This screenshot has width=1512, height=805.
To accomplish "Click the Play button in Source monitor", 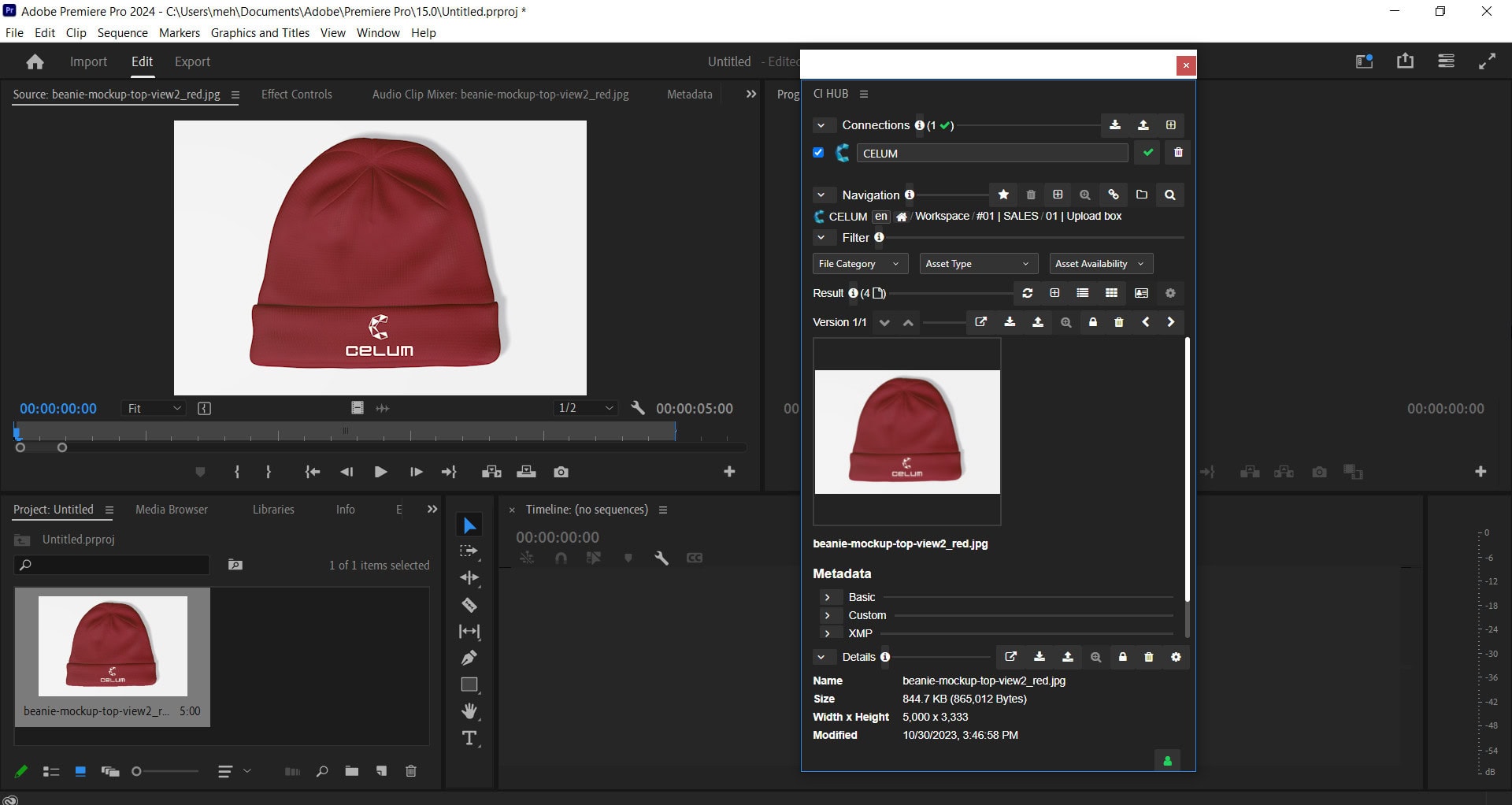I will tap(380, 472).
